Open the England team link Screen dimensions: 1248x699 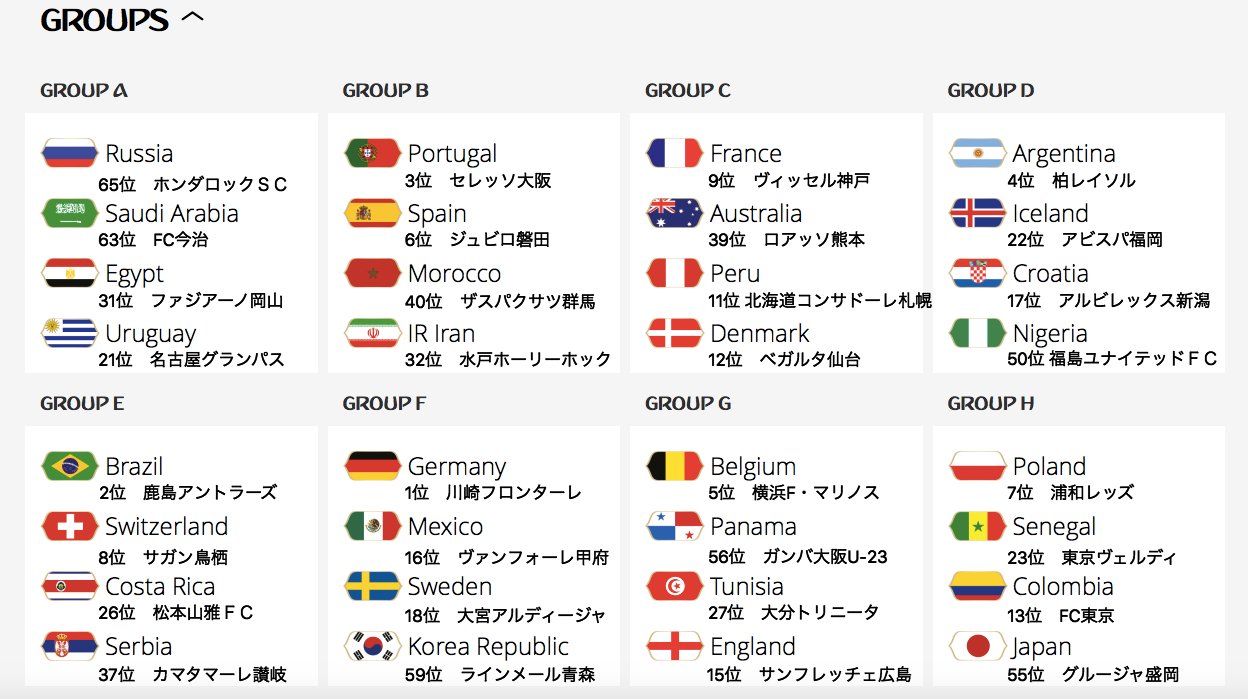(753, 646)
